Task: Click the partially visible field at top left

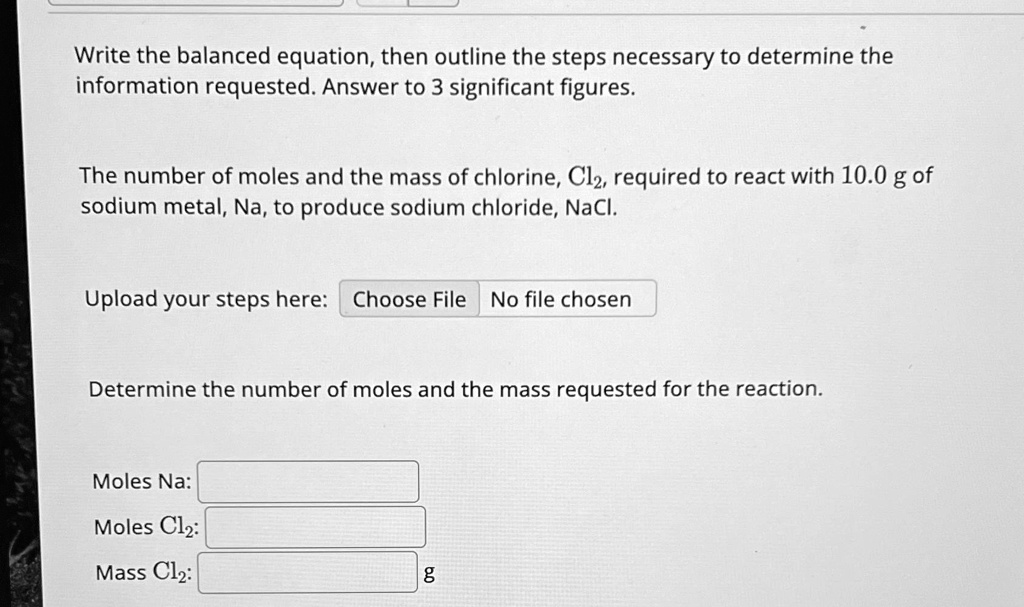Action: (x=200, y=5)
